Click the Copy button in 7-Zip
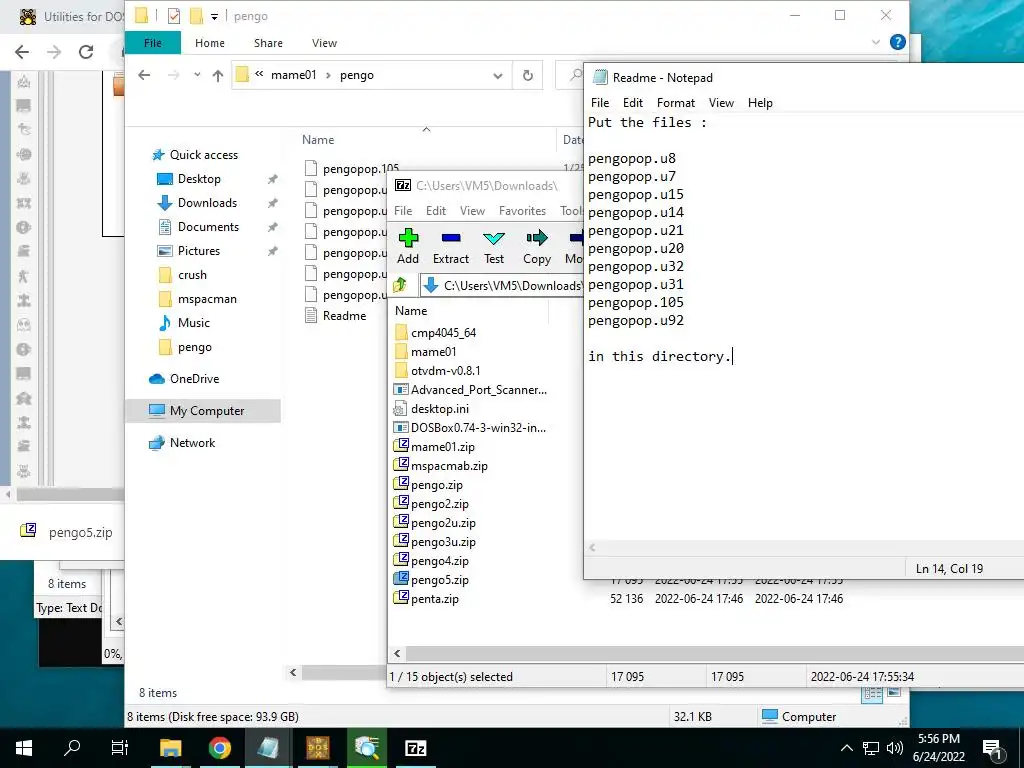This screenshot has width=1024, height=768. point(537,246)
